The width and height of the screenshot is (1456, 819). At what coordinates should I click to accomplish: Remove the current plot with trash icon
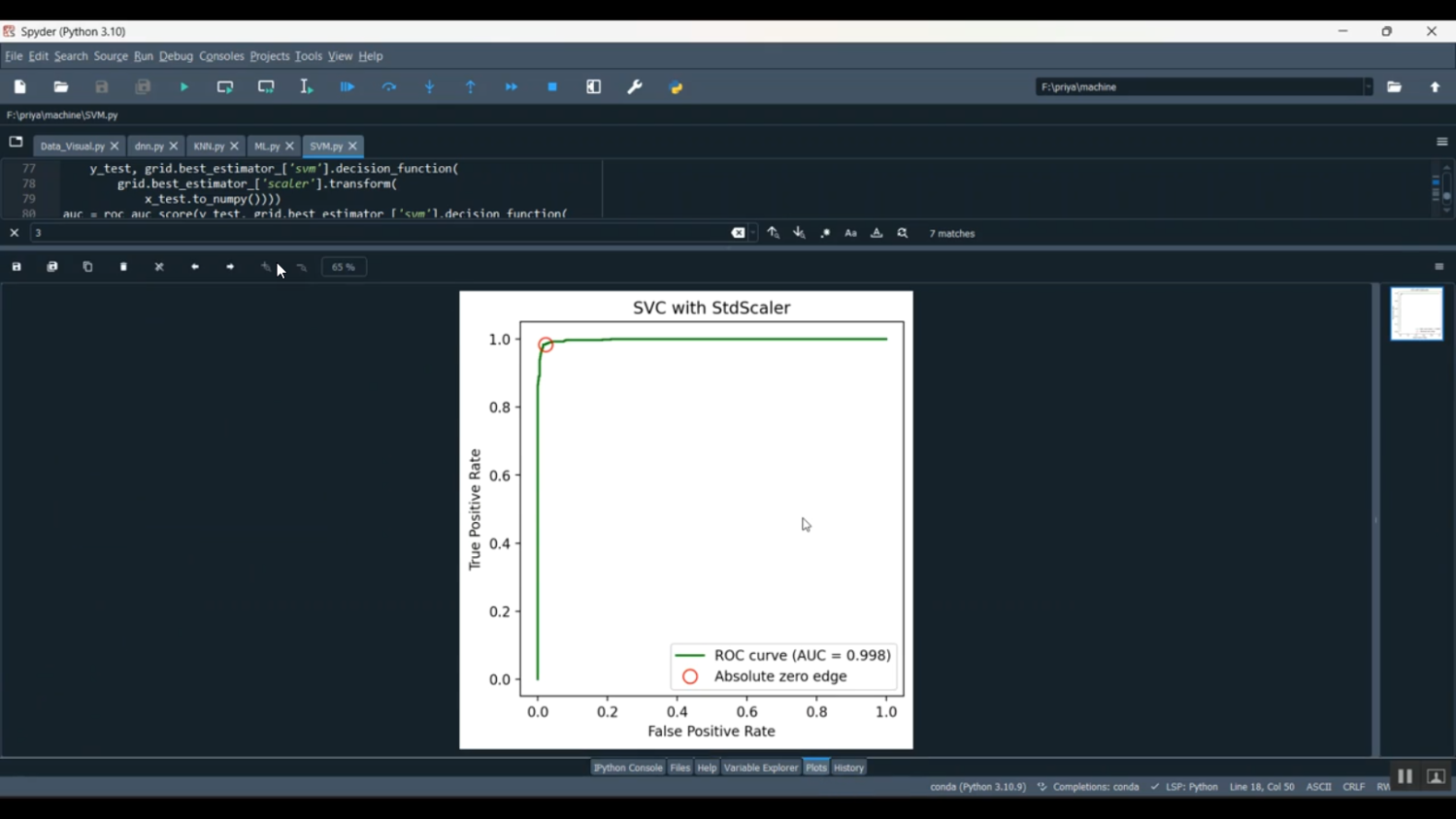[124, 267]
